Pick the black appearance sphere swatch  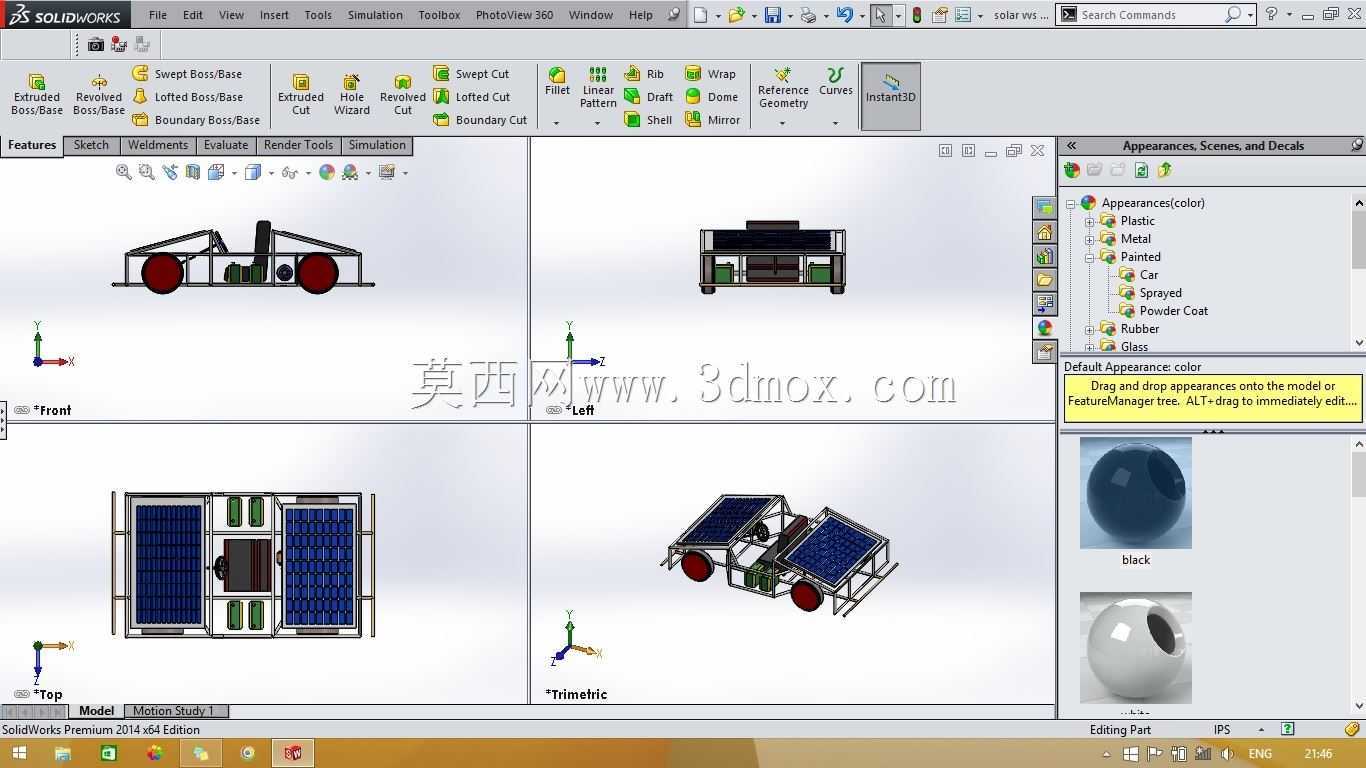point(1136,493)
